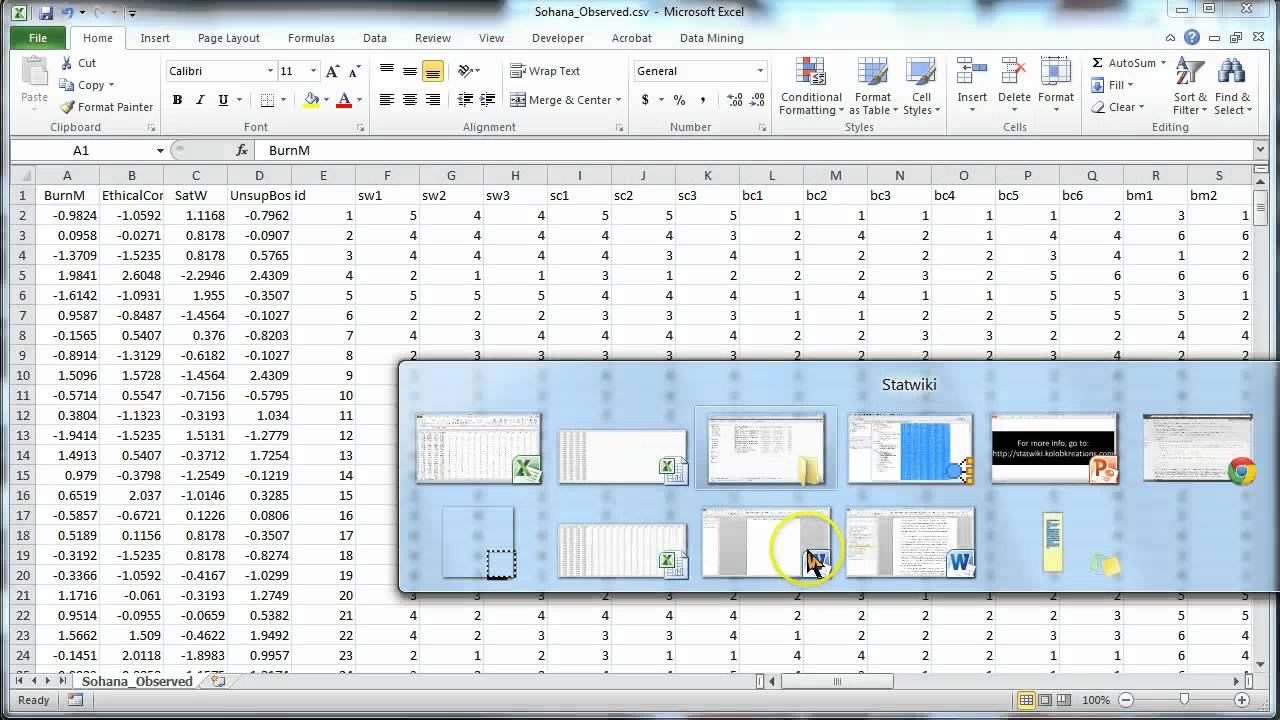Image resolution: width=1280 pixels, height=720 pixels.
Task: Open Merge & Center dropdown arrow
Action: click(619, 100)
